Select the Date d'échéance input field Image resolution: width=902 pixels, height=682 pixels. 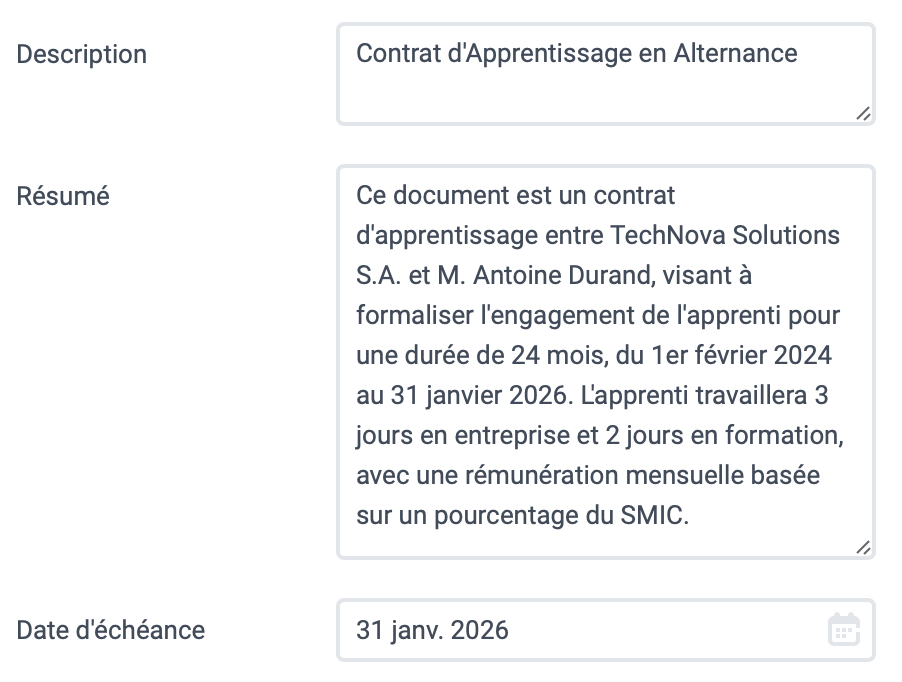[605, 630]
